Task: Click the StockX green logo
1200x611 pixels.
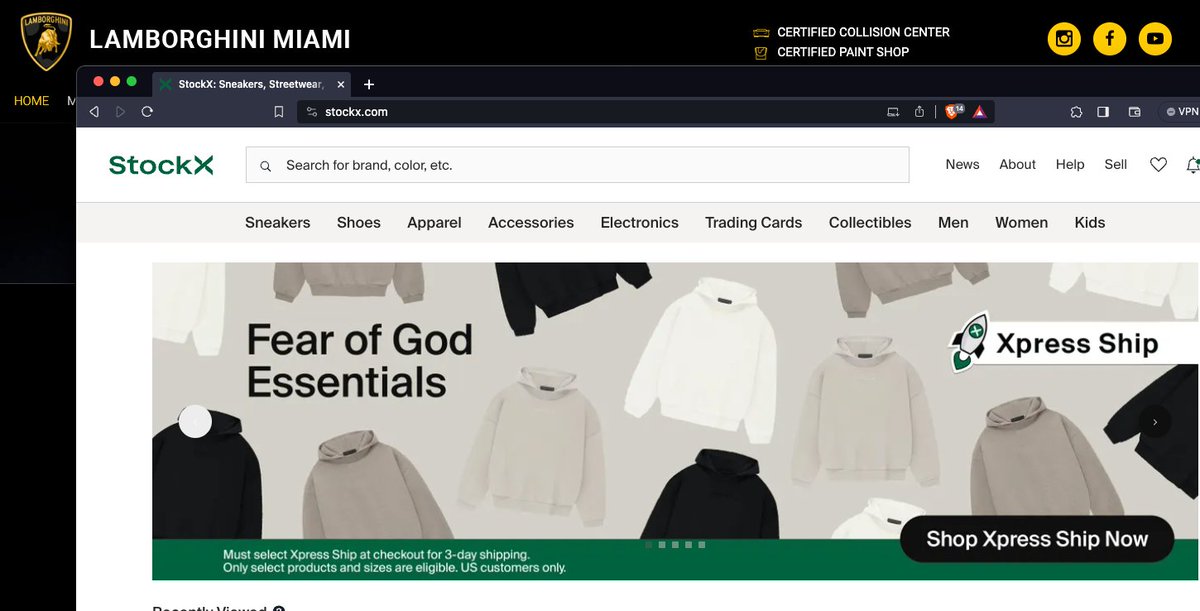Action: point(161,165)
